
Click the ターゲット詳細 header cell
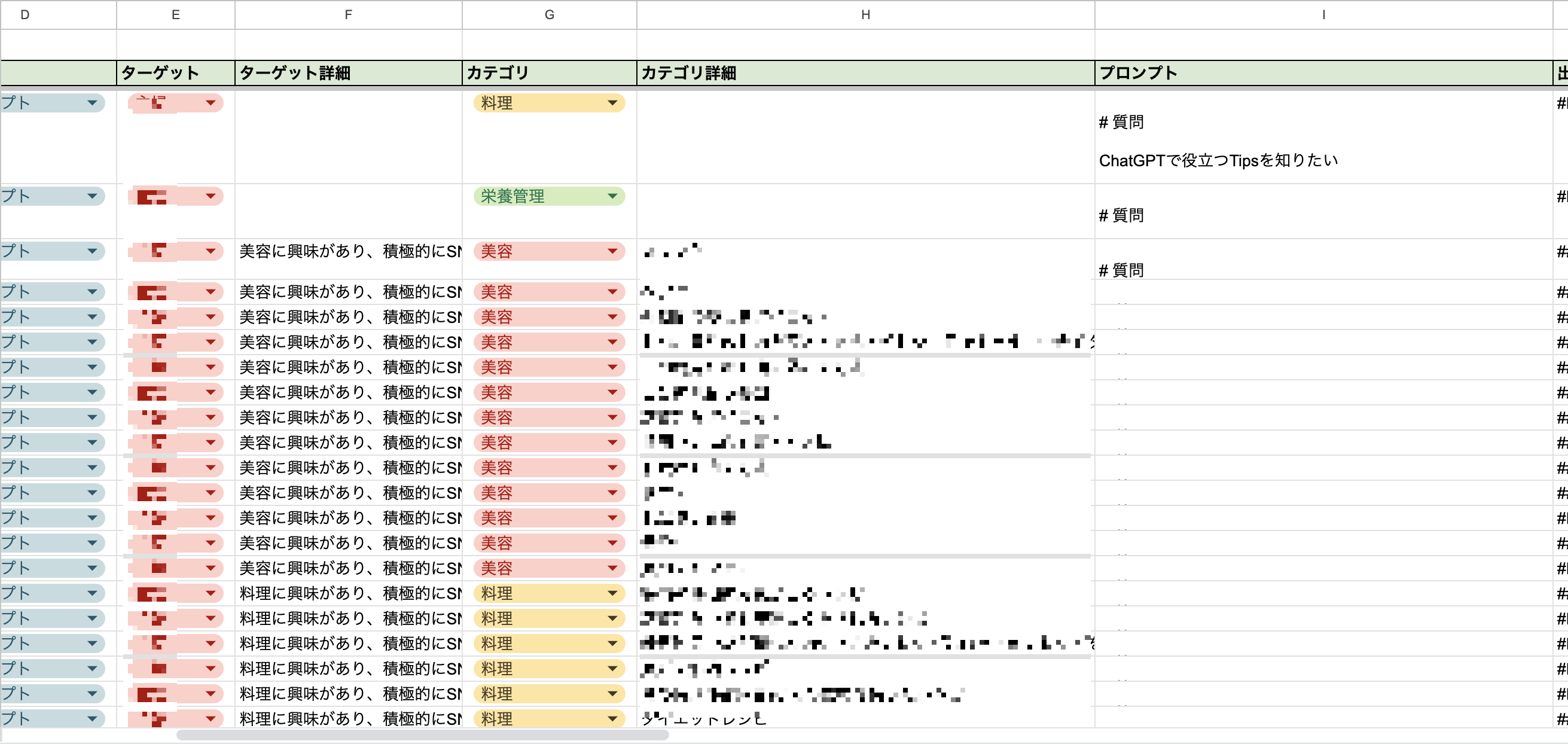click(x=348, y=73)
